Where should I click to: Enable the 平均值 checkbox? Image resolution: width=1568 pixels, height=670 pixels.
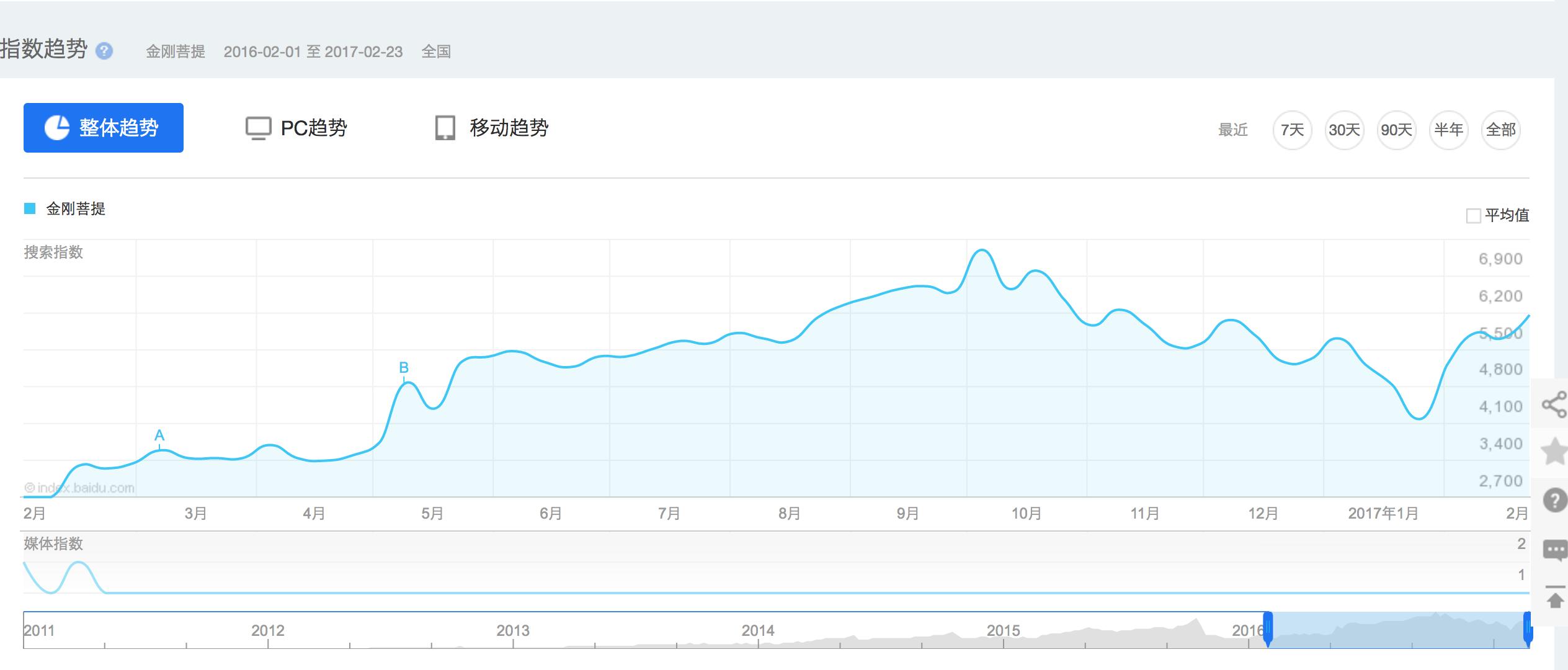(x=1473, y=216)
